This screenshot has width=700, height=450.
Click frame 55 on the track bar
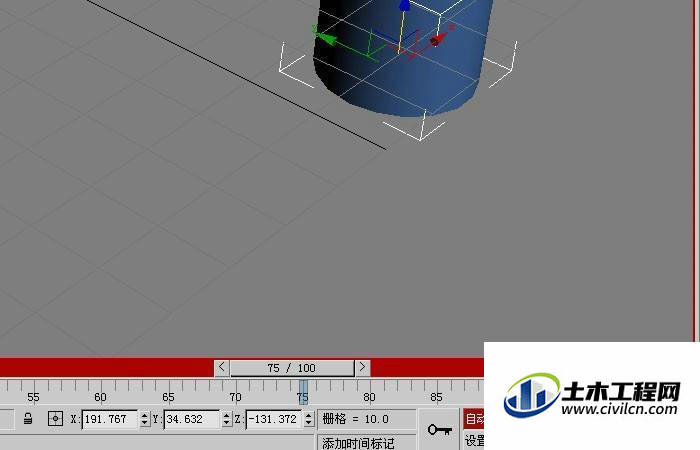33,397
